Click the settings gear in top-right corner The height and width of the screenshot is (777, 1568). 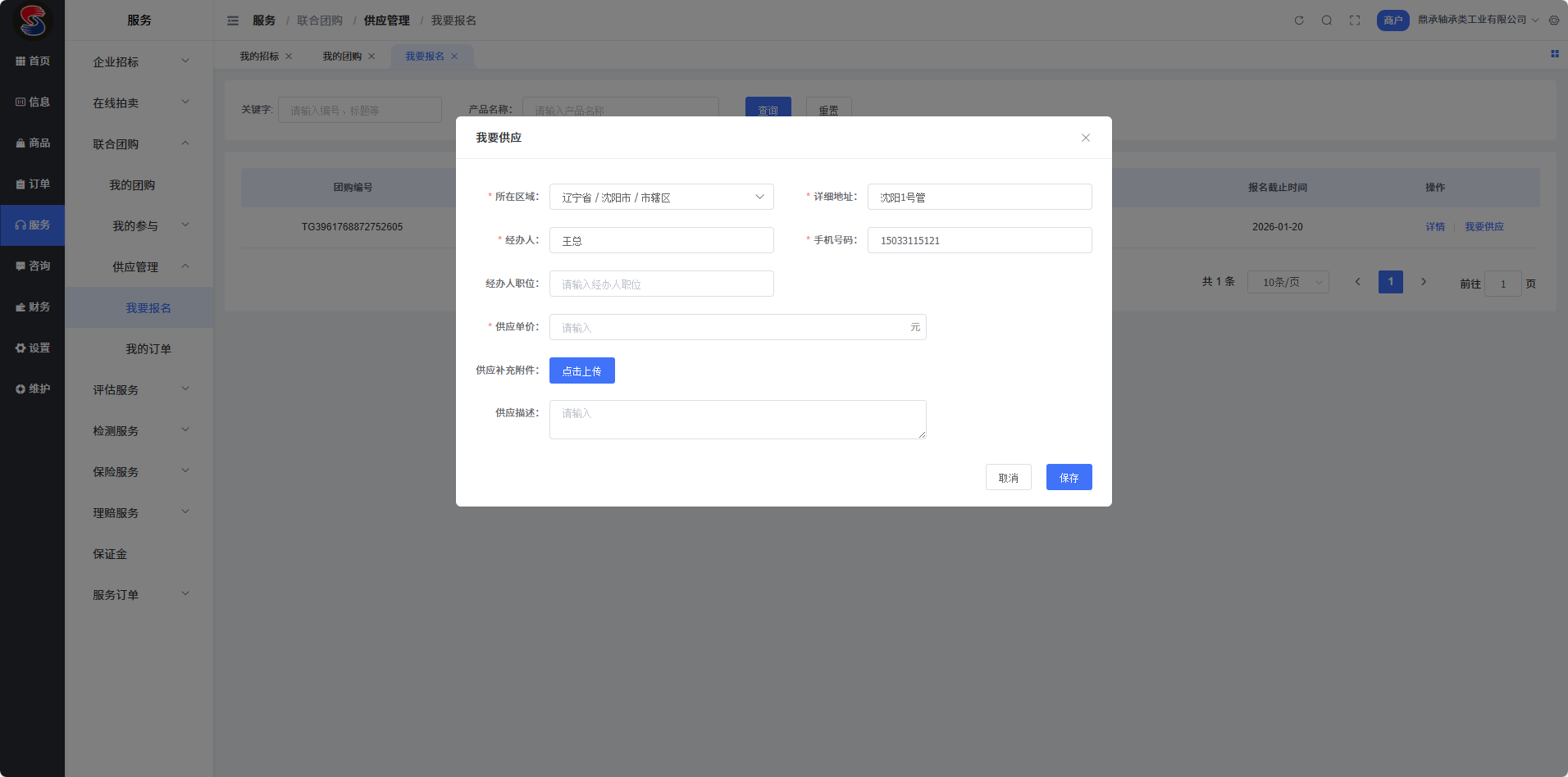[1554, 20]
